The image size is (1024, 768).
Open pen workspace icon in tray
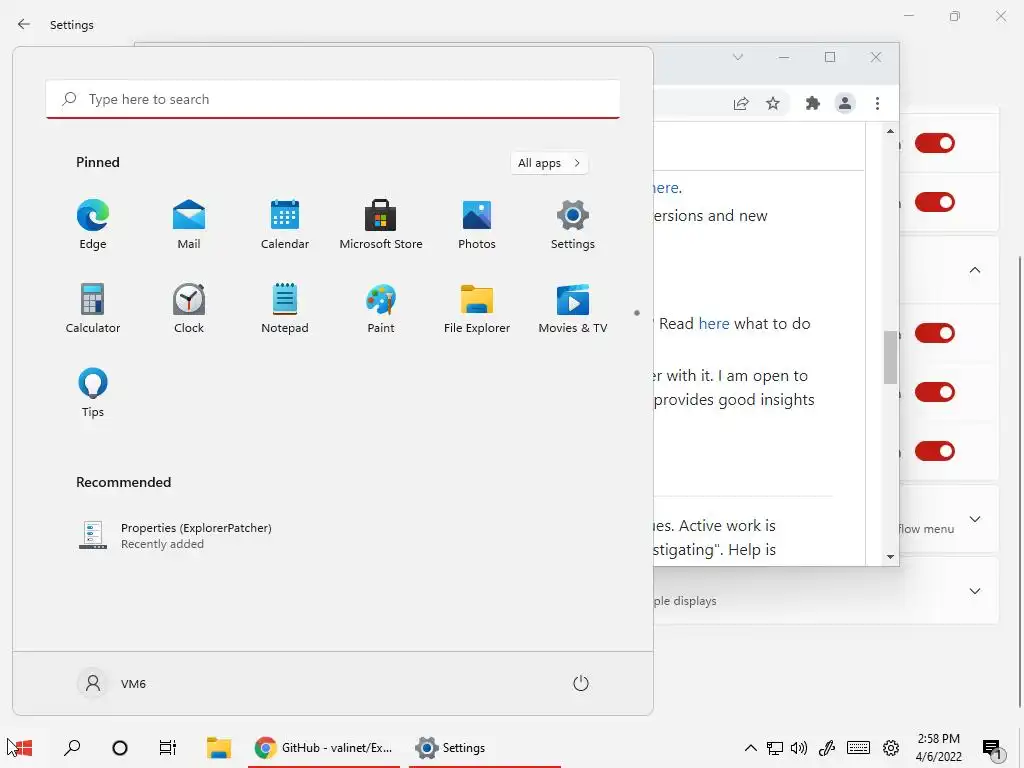pyautogui.click(x=827, y=748)
